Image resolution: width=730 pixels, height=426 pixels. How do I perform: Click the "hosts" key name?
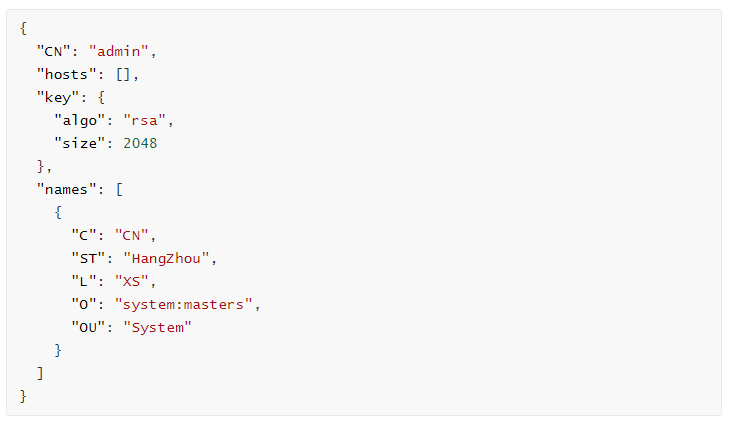click(x=67, y=74)
